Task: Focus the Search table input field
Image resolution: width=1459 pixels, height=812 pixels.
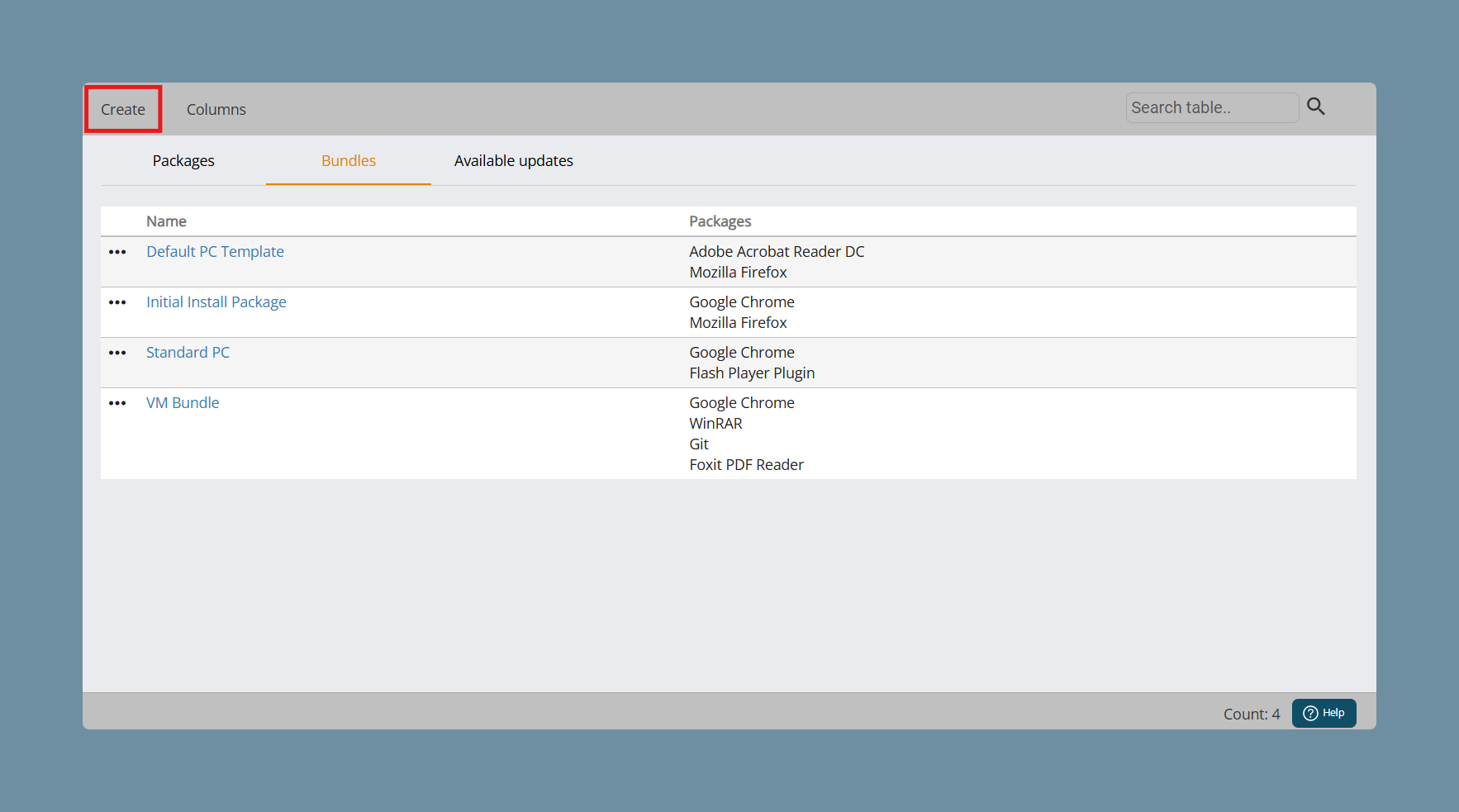Action: coord(1212,107)
